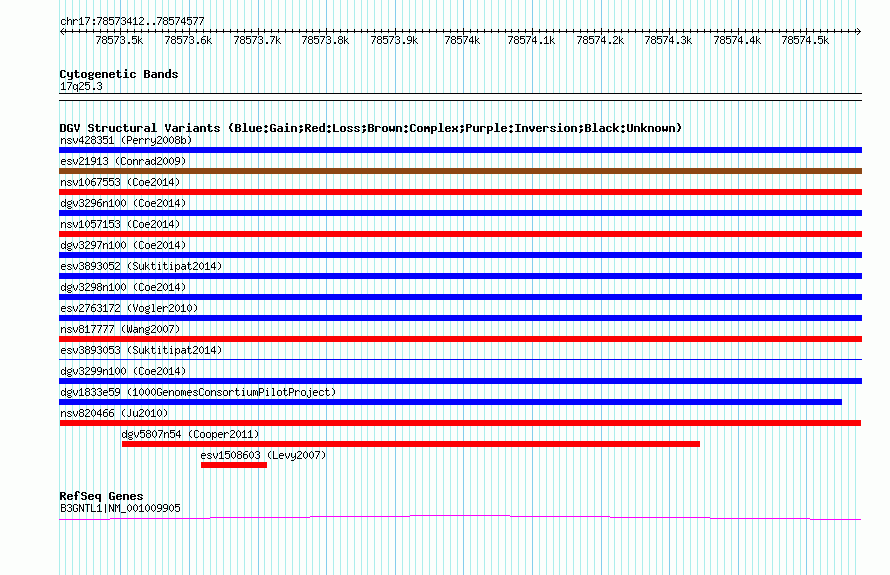Screen dimensions: 890x575
Task: Click the RefSeq Genes track heading
Action: [x=101, y=496]
